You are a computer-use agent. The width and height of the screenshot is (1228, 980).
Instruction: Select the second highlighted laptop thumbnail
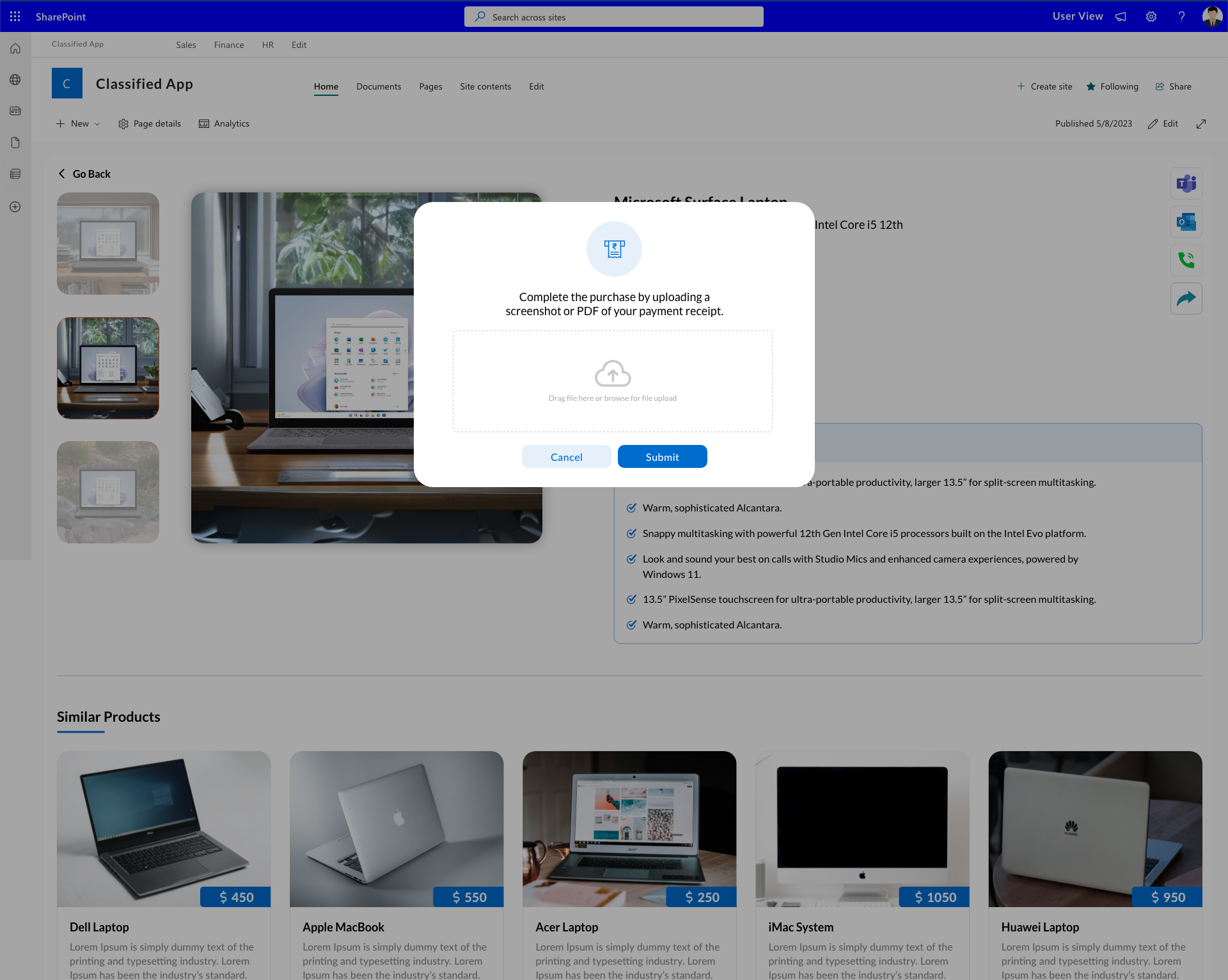point(108,368)
